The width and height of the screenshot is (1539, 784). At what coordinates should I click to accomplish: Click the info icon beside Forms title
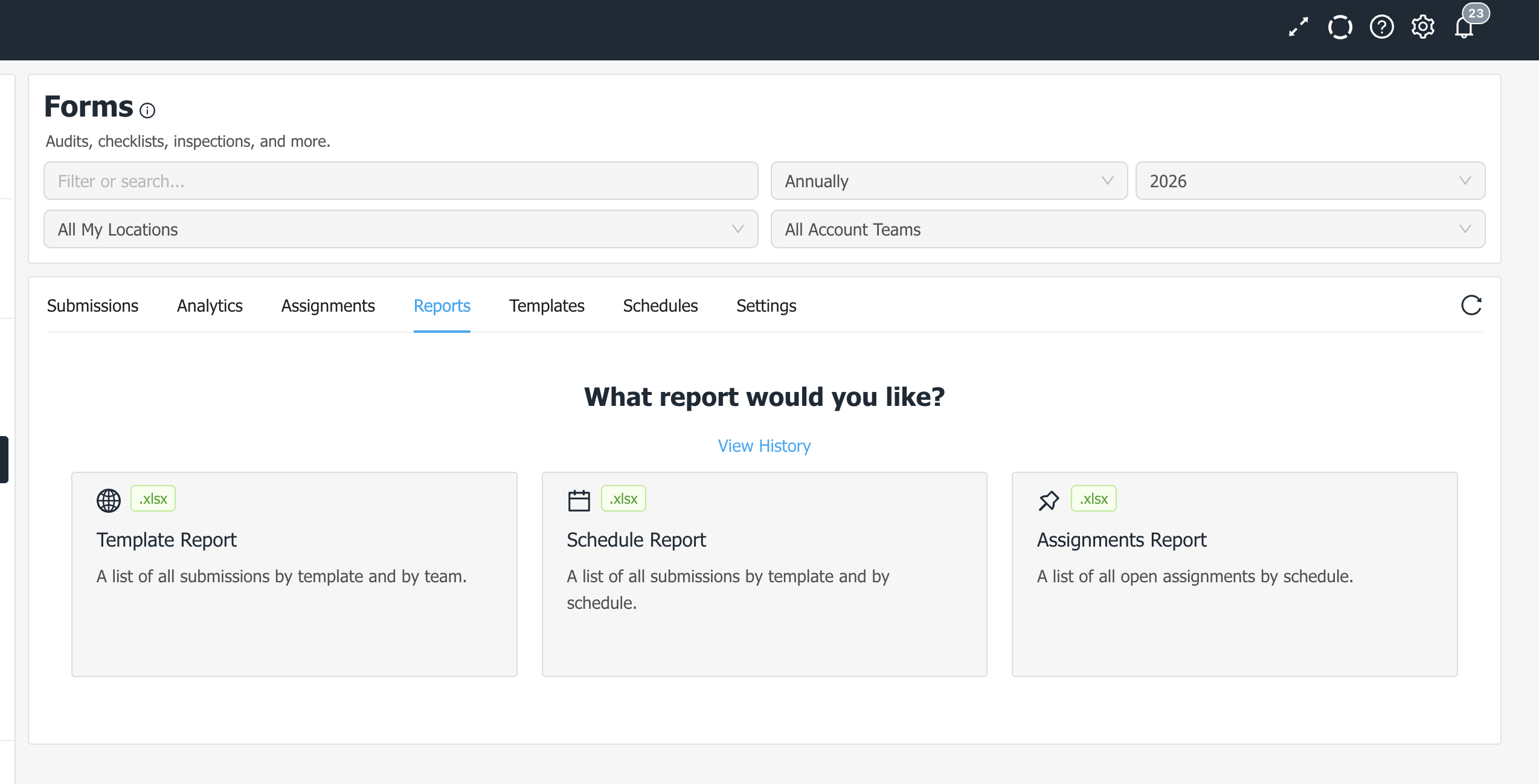pos(147,111)
